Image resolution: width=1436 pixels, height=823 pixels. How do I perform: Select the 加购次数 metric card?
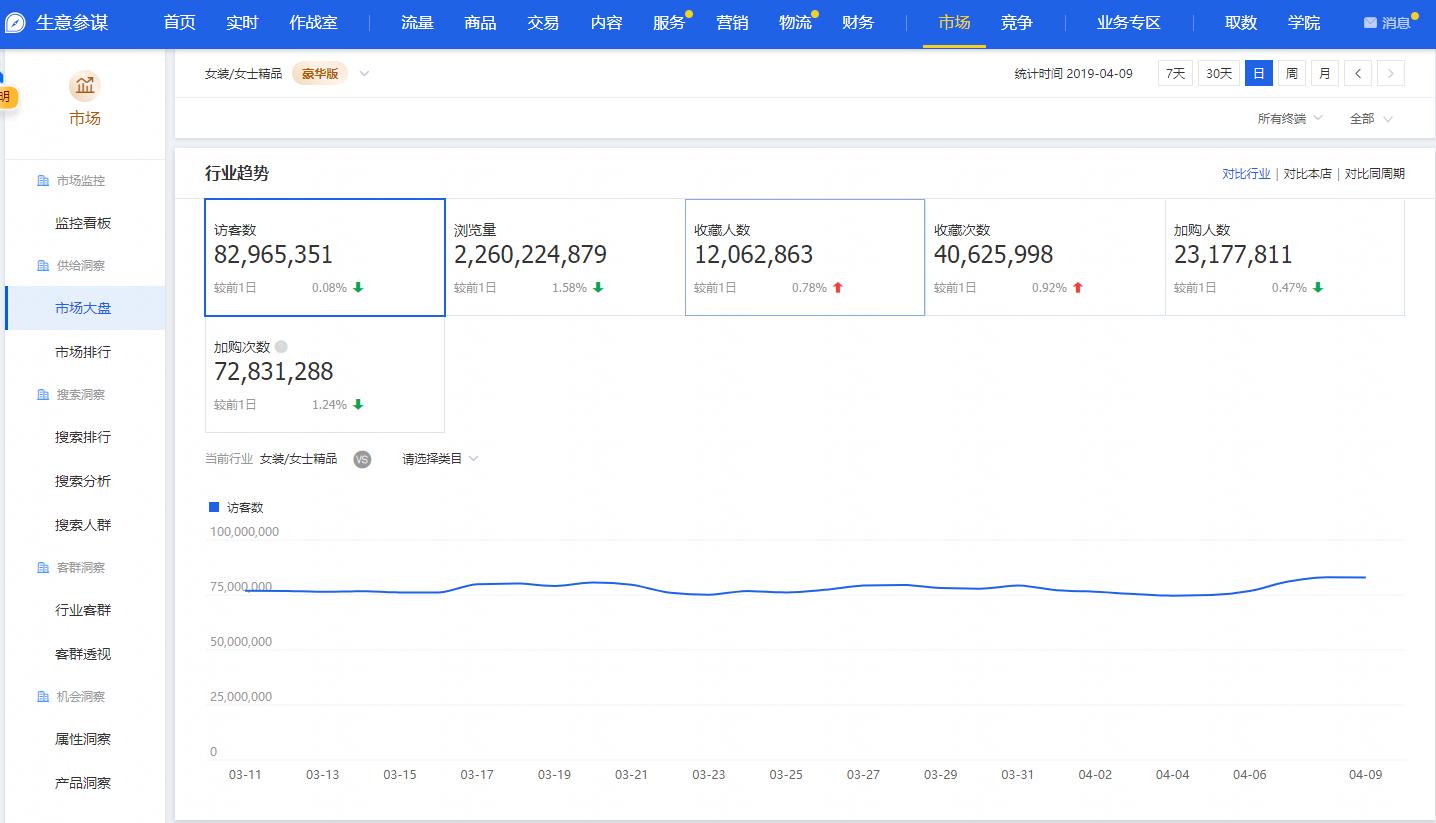(x=325, y=374)
